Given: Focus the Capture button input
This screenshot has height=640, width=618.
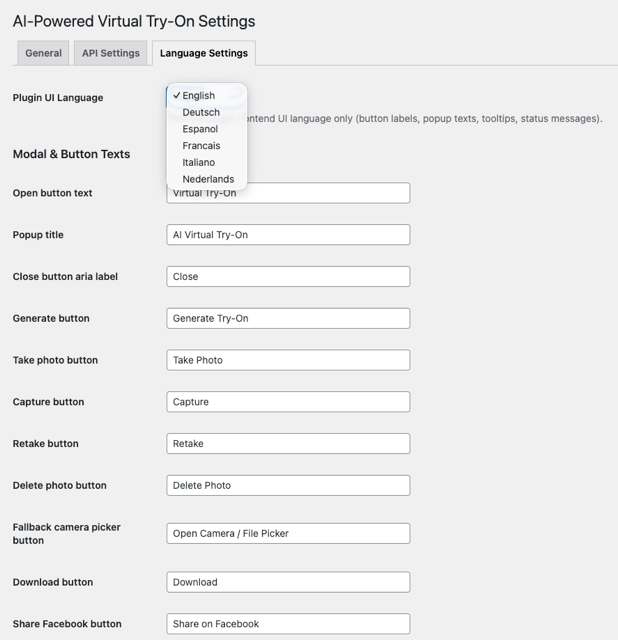Looking at the screenshot, I should coord(288,402).
